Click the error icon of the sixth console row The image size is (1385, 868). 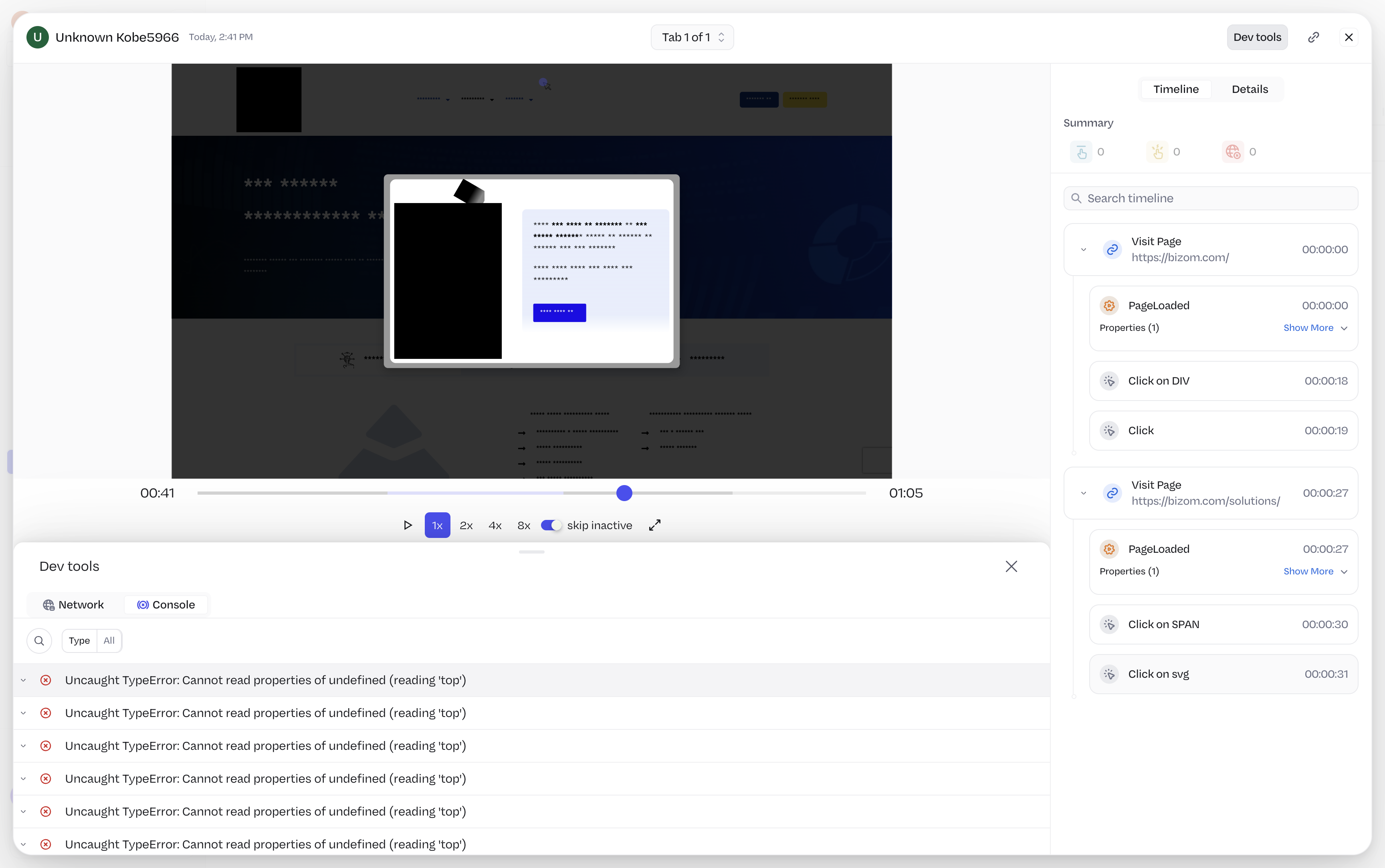(x=46, y=844)
